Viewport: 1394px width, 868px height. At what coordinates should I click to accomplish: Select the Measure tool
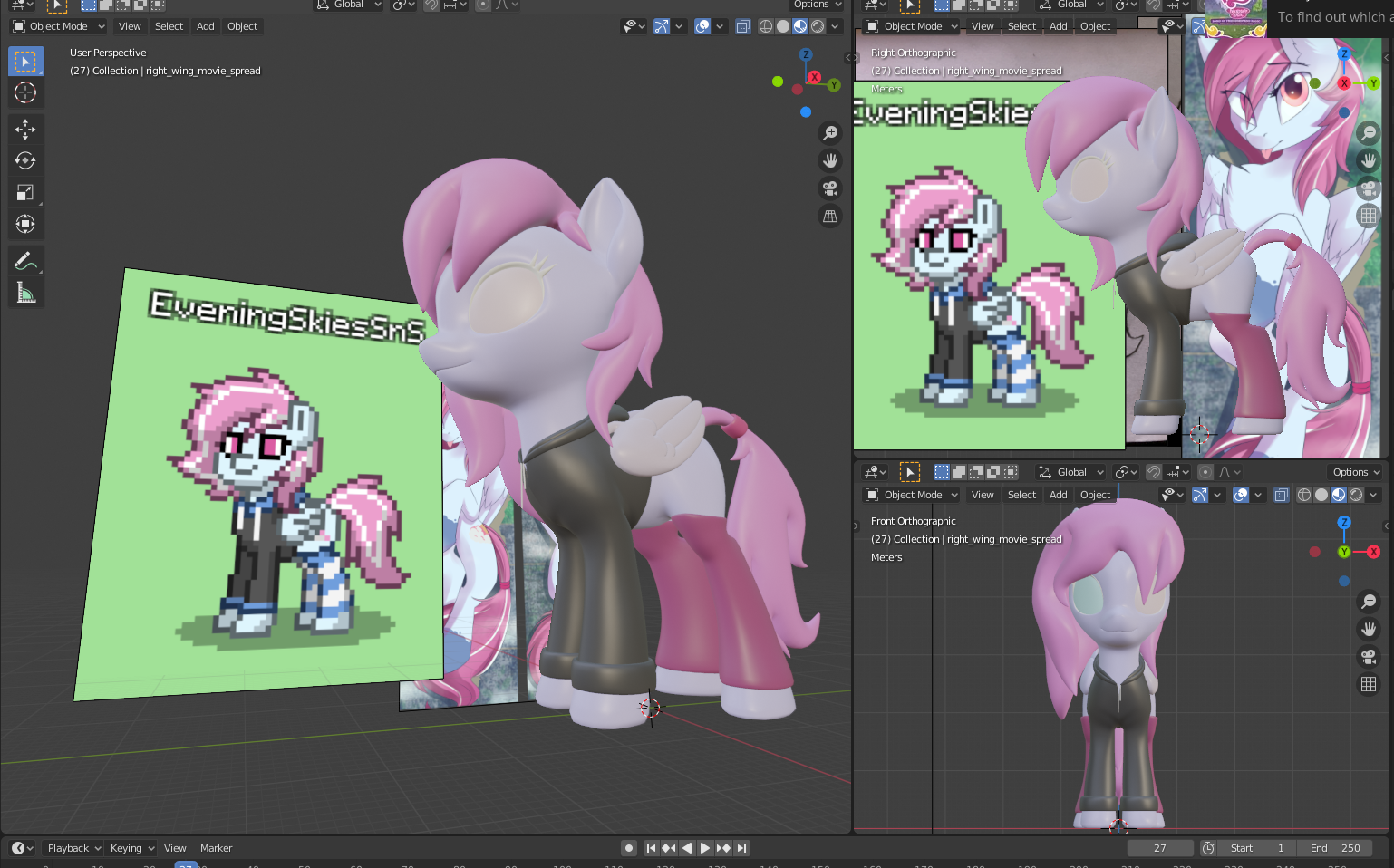click(25, 293)
